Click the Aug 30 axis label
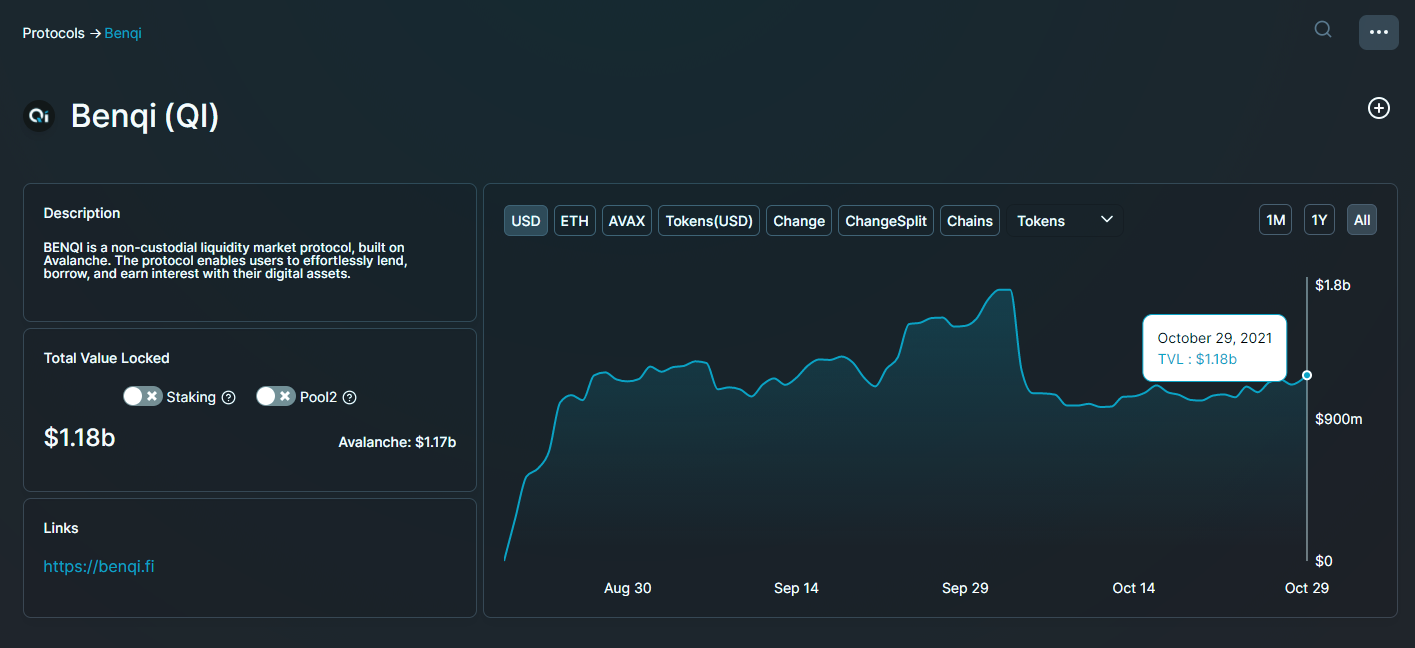1415x648 pixels. (628, 588)
